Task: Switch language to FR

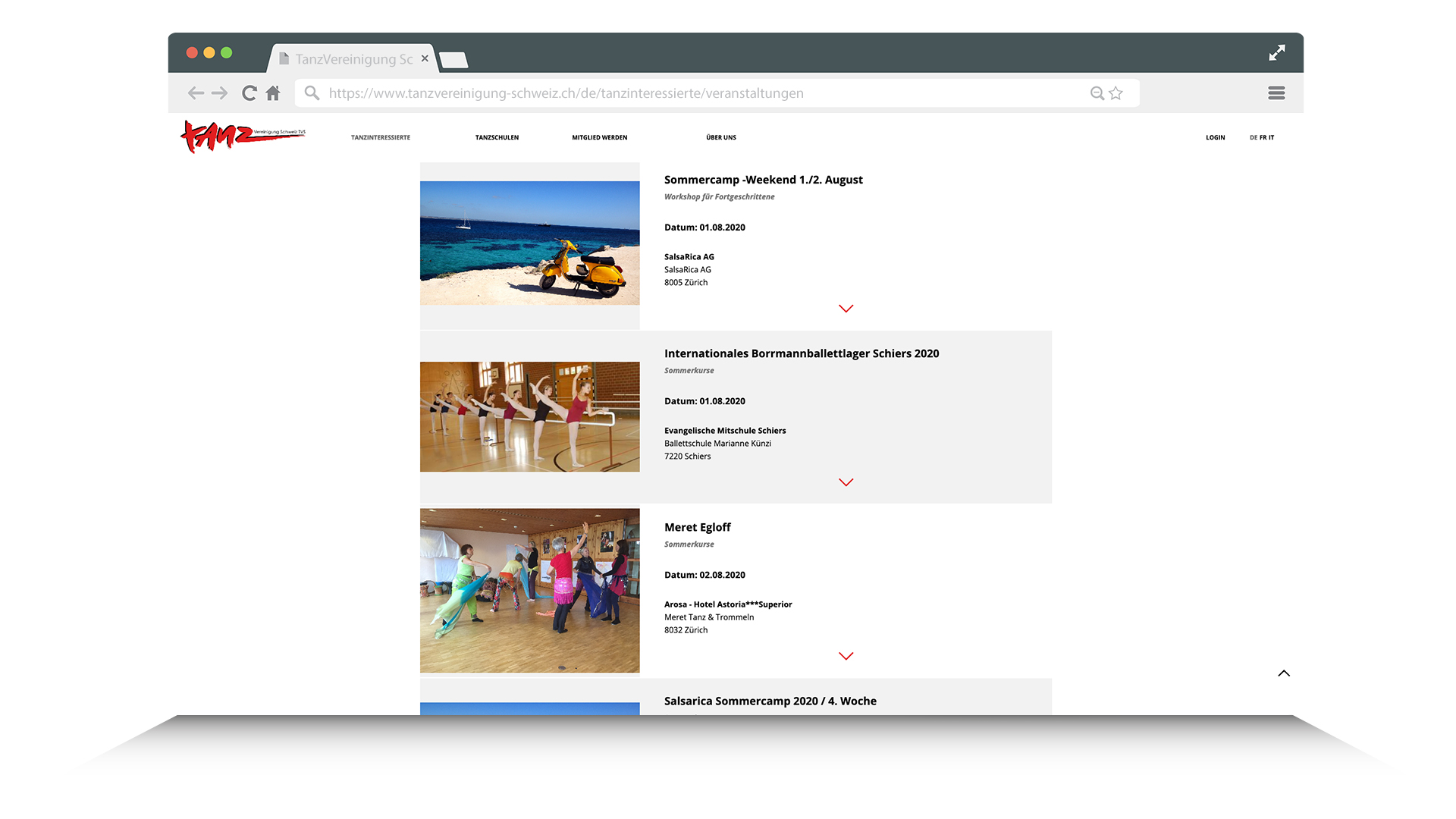Action: click(x=1263, y=138)
